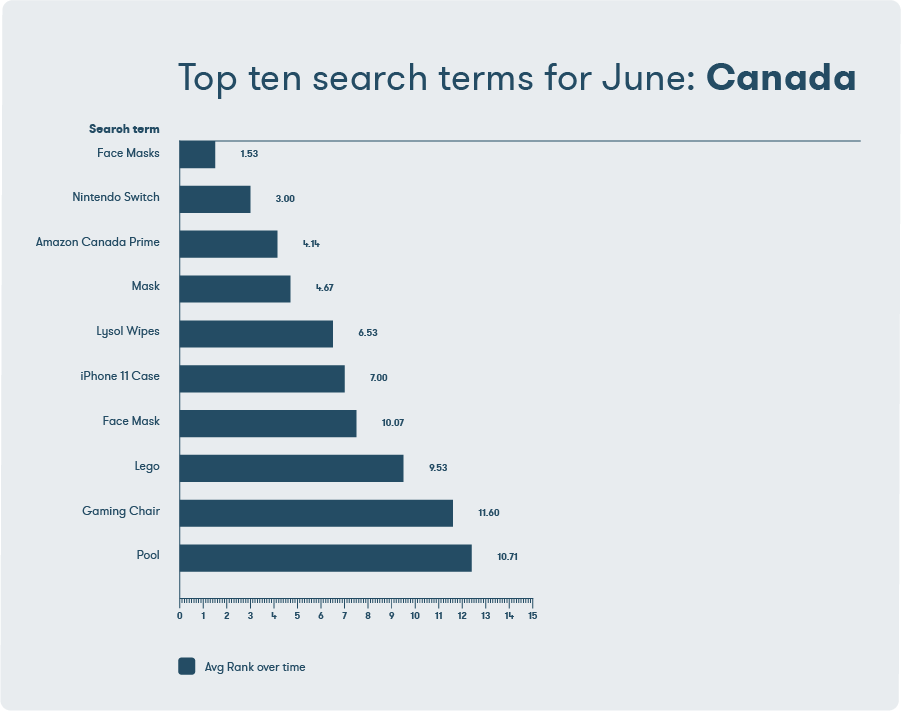Click the Amazon Canada Prime bar
This screenshot has width=901, height=711.
tap(228, 244)
